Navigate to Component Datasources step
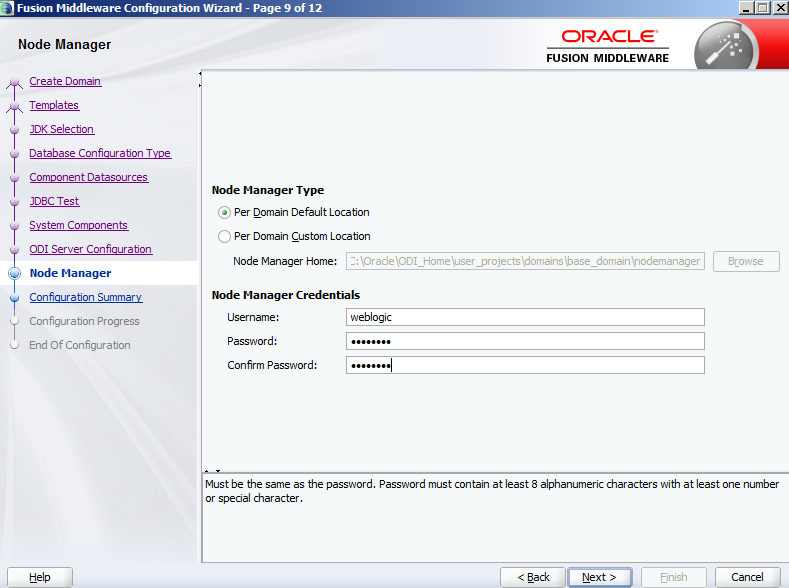This screenshot has height=588, width=789. pyautogui.click(x=88, y=177)
